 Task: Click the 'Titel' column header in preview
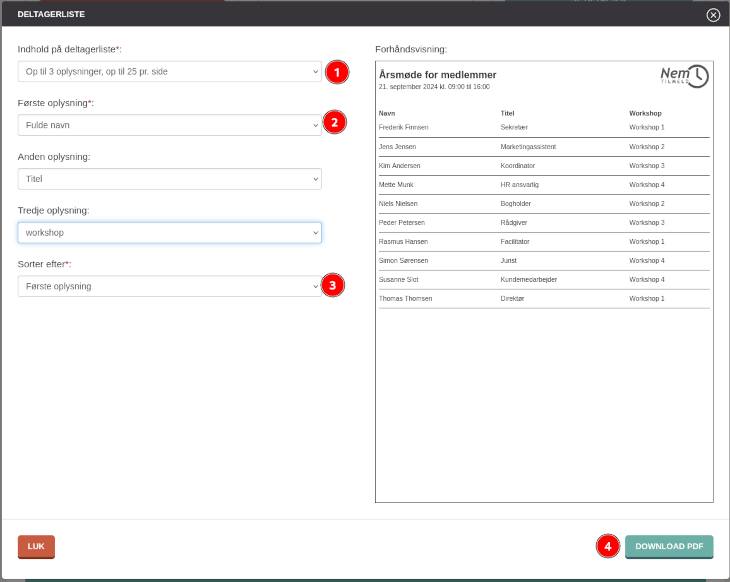coord(507,114)
